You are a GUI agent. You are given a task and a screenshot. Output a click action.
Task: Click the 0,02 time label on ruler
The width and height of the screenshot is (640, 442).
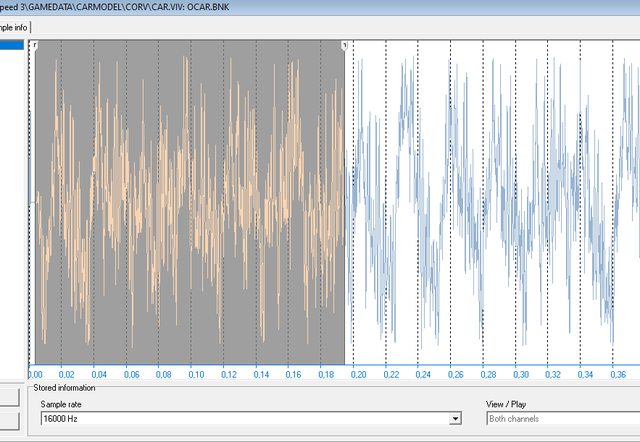pos(67,374)
